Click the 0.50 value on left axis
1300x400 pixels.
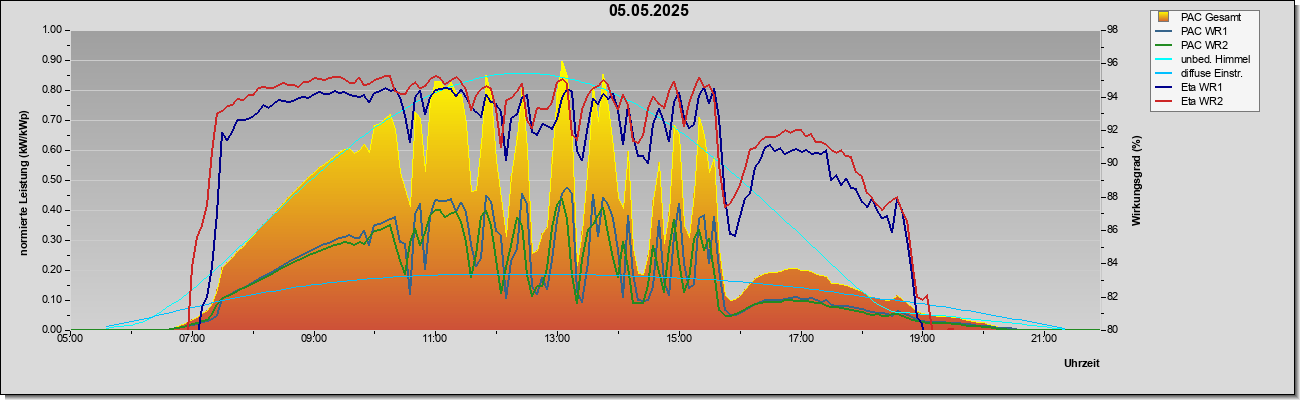(x=52, y=180)
